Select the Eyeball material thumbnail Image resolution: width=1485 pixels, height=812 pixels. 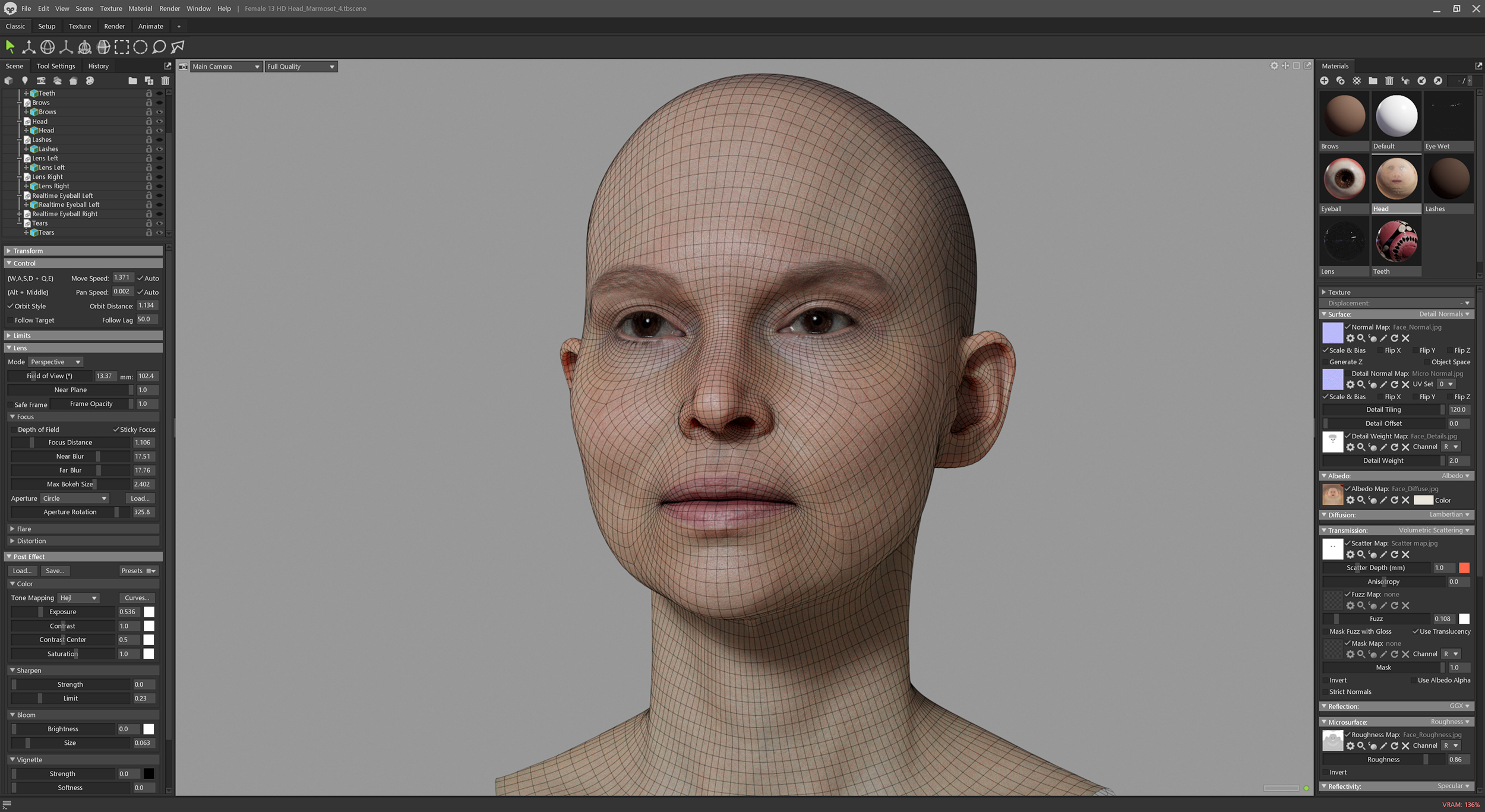1344,178
